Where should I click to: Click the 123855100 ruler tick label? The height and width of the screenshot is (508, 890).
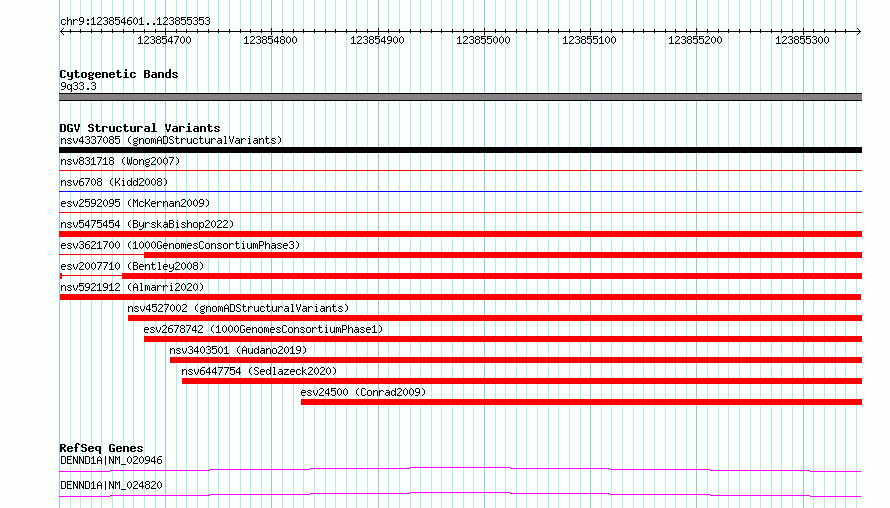pos(589,40)
